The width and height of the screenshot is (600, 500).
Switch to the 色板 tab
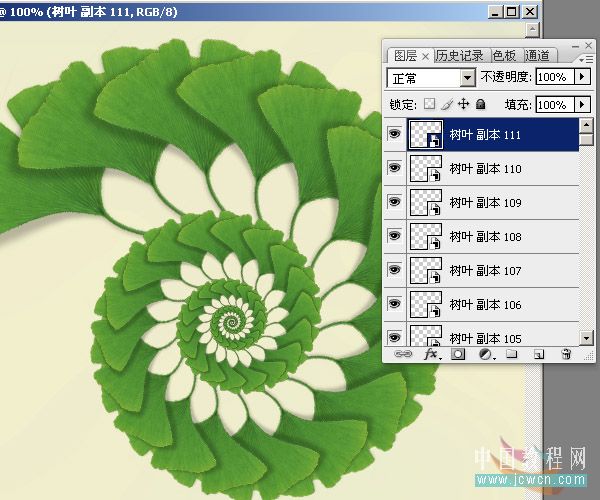(504, 56)
